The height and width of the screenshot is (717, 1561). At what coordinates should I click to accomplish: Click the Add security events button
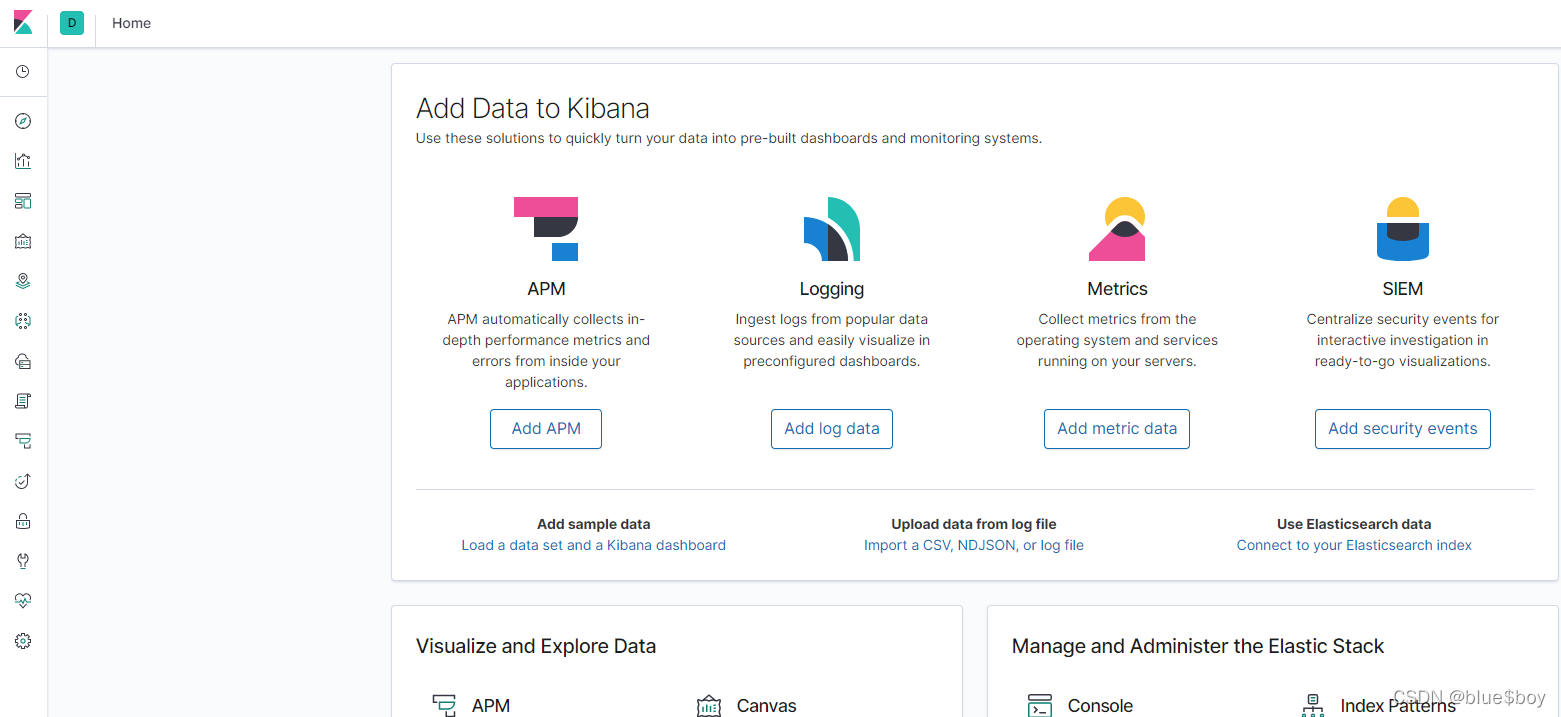(x=1403, y=429)
